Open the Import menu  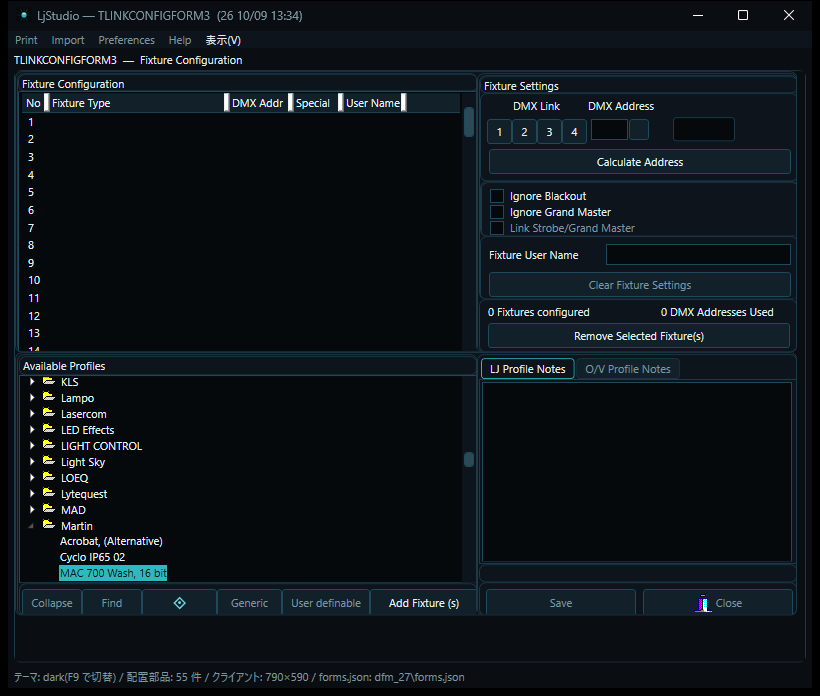pos(67,40)
